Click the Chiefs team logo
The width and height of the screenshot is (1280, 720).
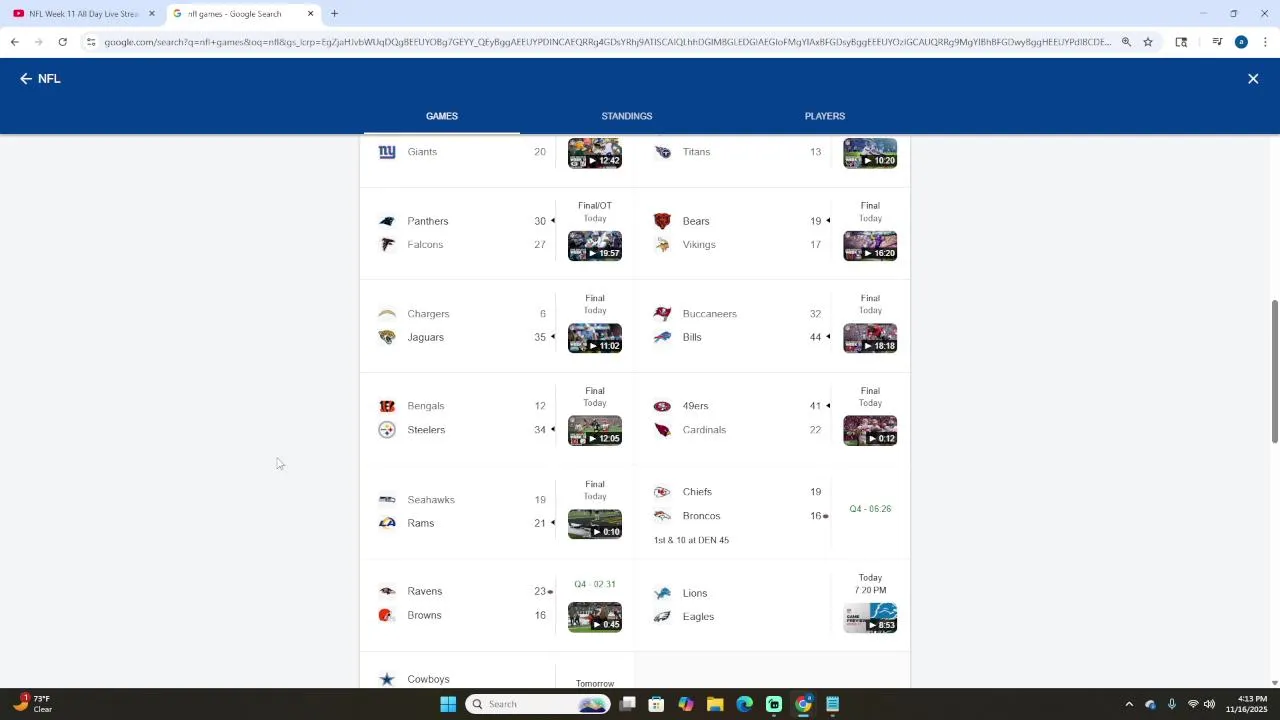pyautogui.click(x=662, y=492)
